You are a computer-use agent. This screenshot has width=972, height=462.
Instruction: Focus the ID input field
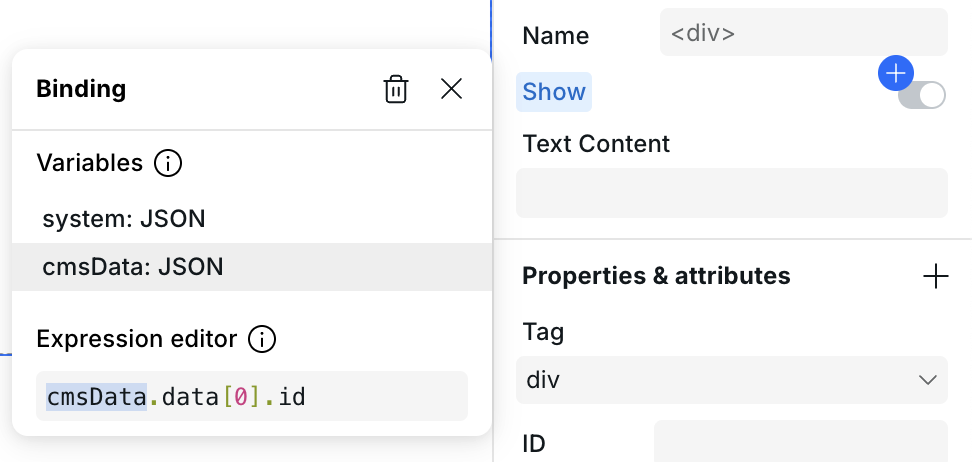point(800,441)
